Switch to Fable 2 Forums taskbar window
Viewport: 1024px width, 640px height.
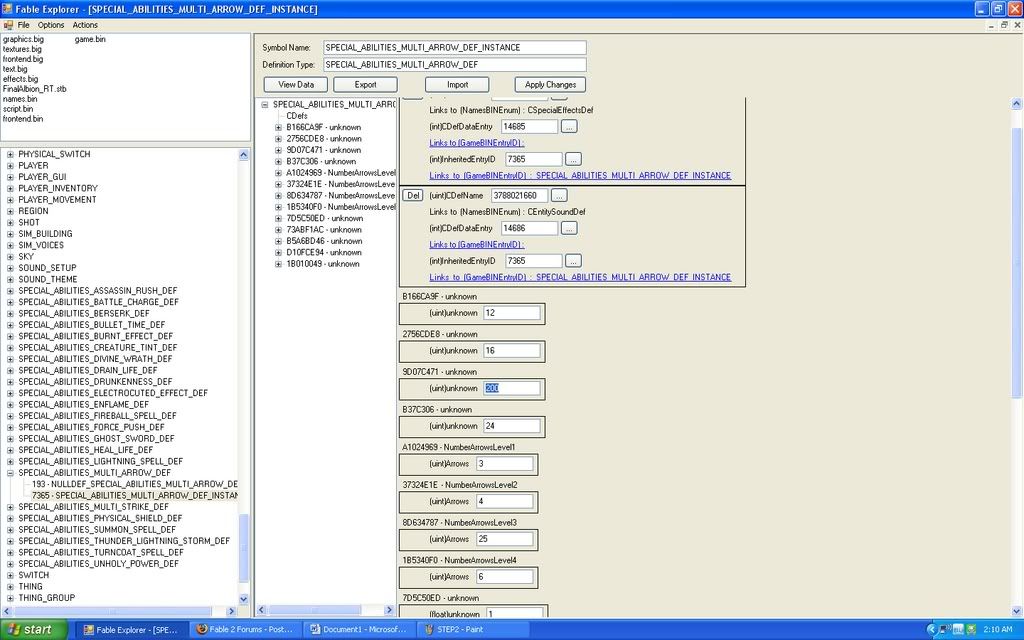[246, 630]
